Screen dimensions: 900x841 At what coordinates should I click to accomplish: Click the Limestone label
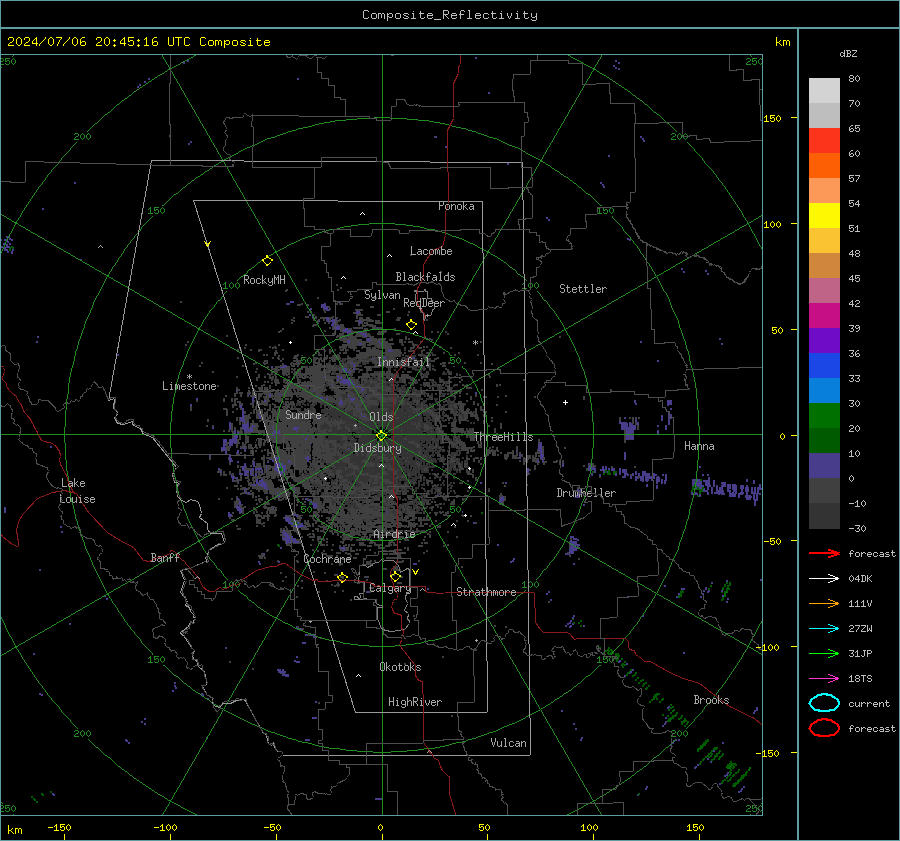point(189,386)
